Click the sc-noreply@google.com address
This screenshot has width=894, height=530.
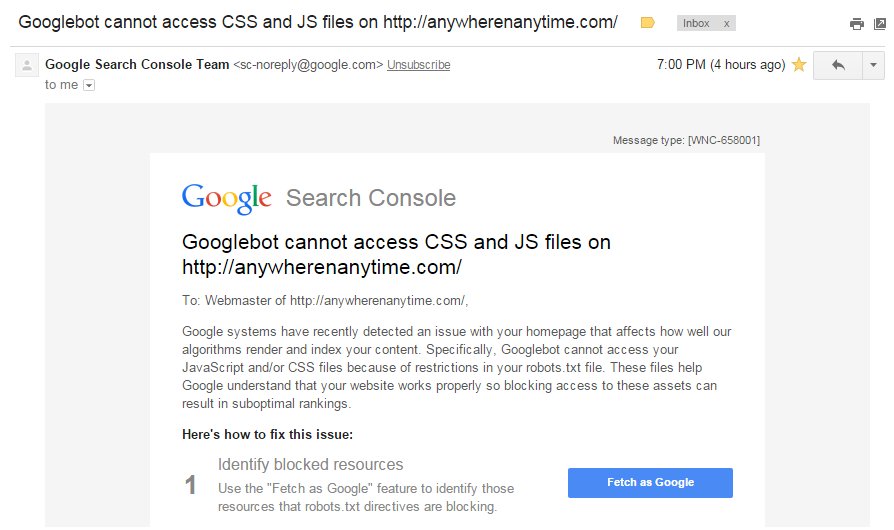pos(308,65)
